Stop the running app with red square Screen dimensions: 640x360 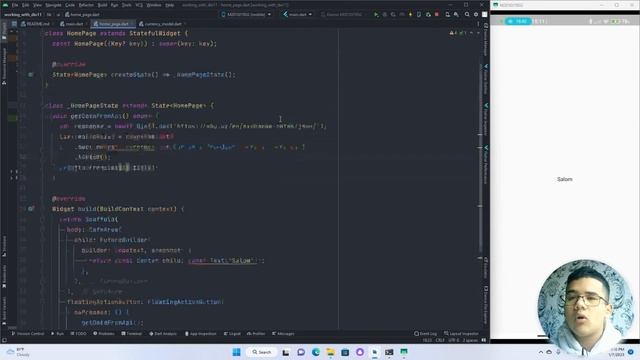point(437,14)
